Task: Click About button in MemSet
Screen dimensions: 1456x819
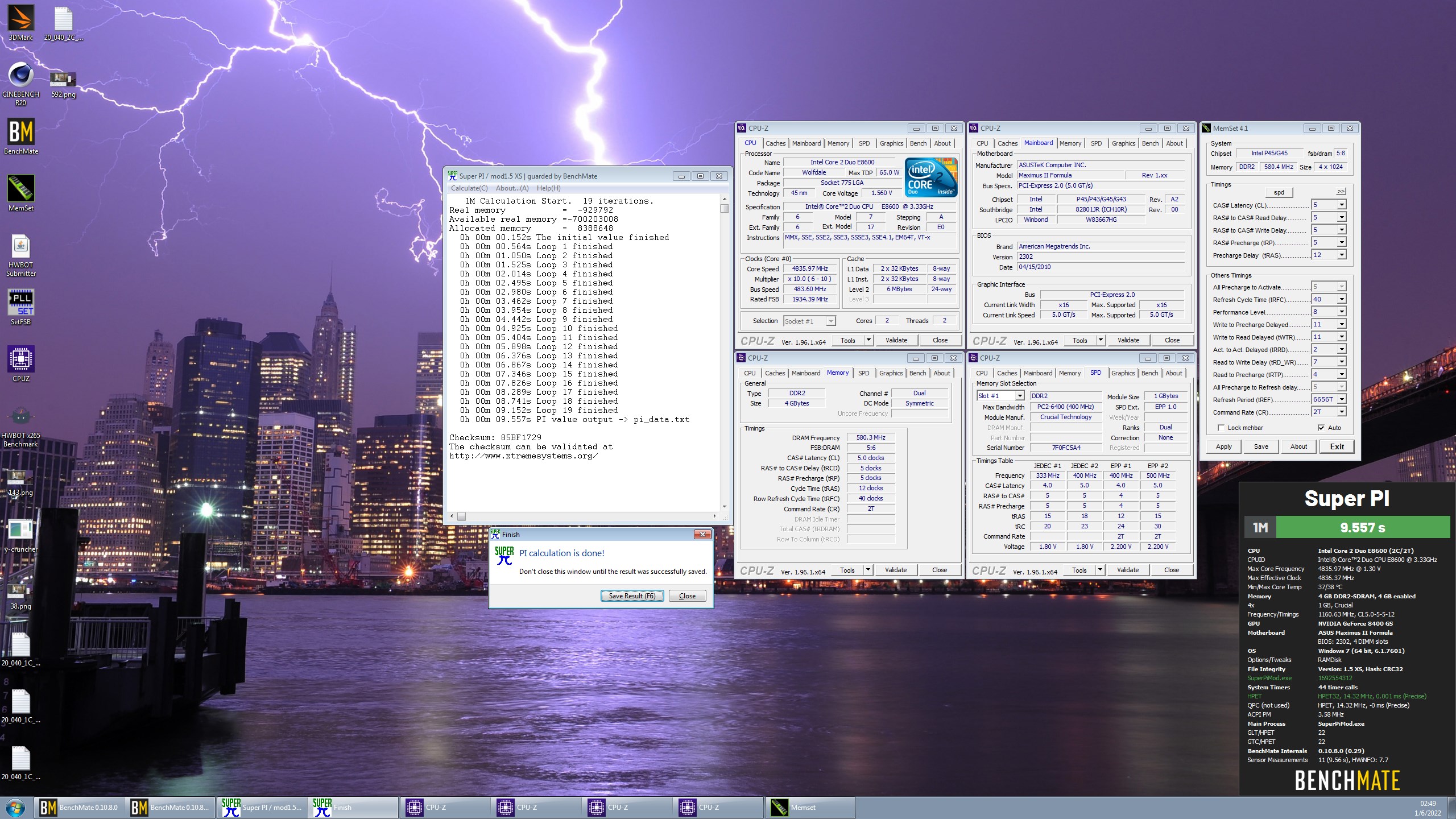Action: (x=1298, y=446)
